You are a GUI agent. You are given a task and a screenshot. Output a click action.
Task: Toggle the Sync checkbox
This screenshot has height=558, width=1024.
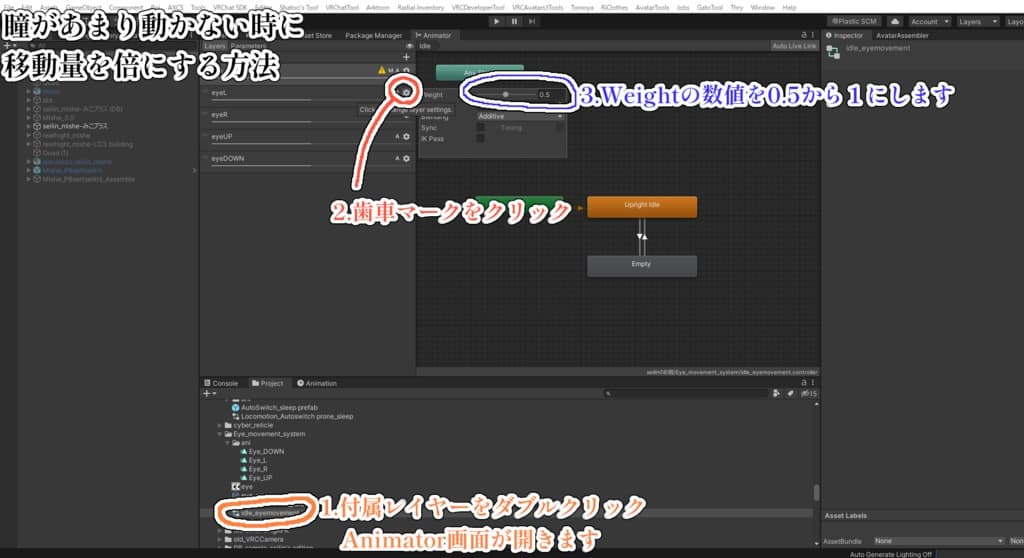(x=481, y=127)
